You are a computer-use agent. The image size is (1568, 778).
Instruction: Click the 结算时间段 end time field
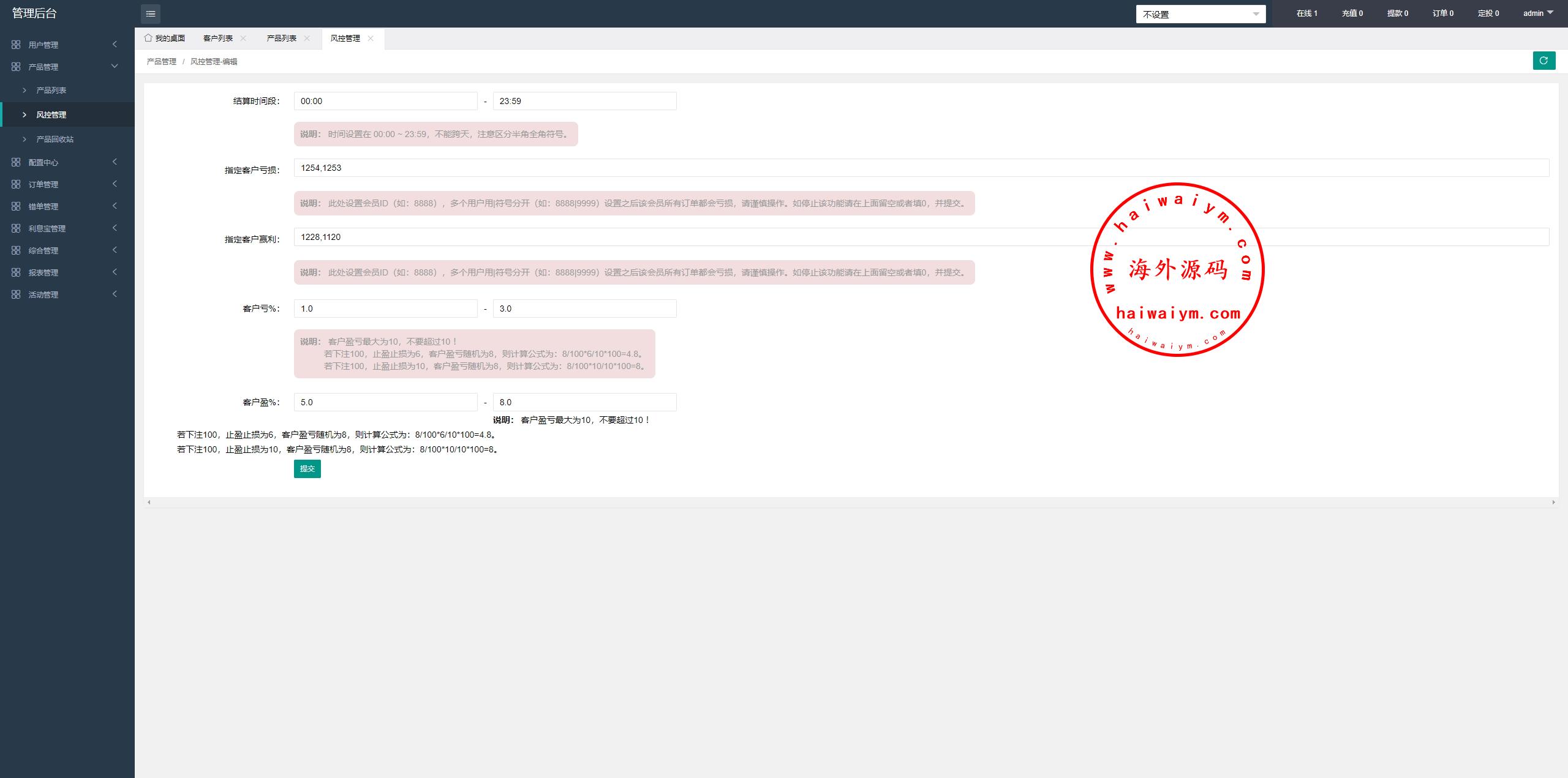click(584, 101)
